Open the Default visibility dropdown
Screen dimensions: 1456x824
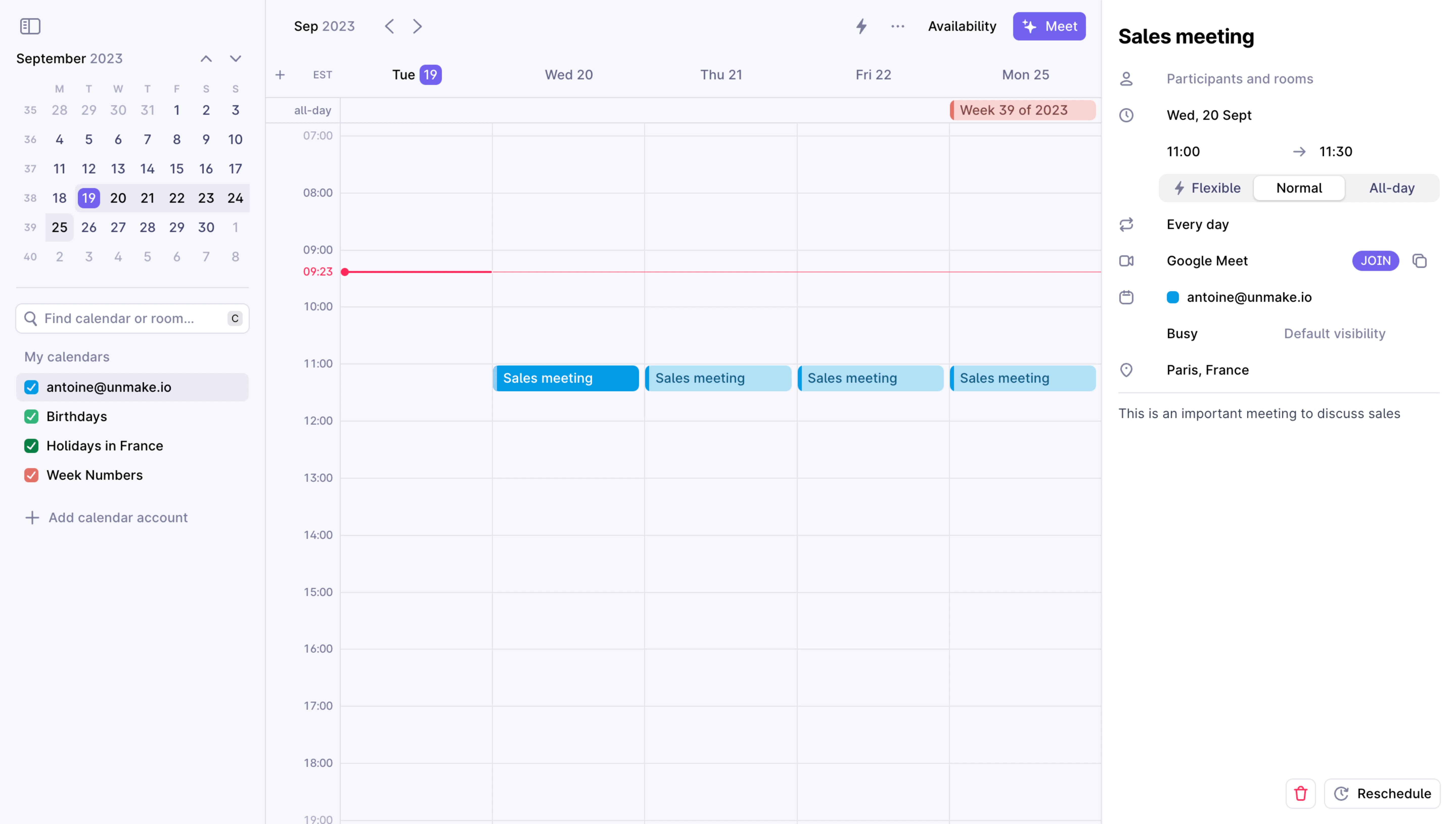(1334, 334)
